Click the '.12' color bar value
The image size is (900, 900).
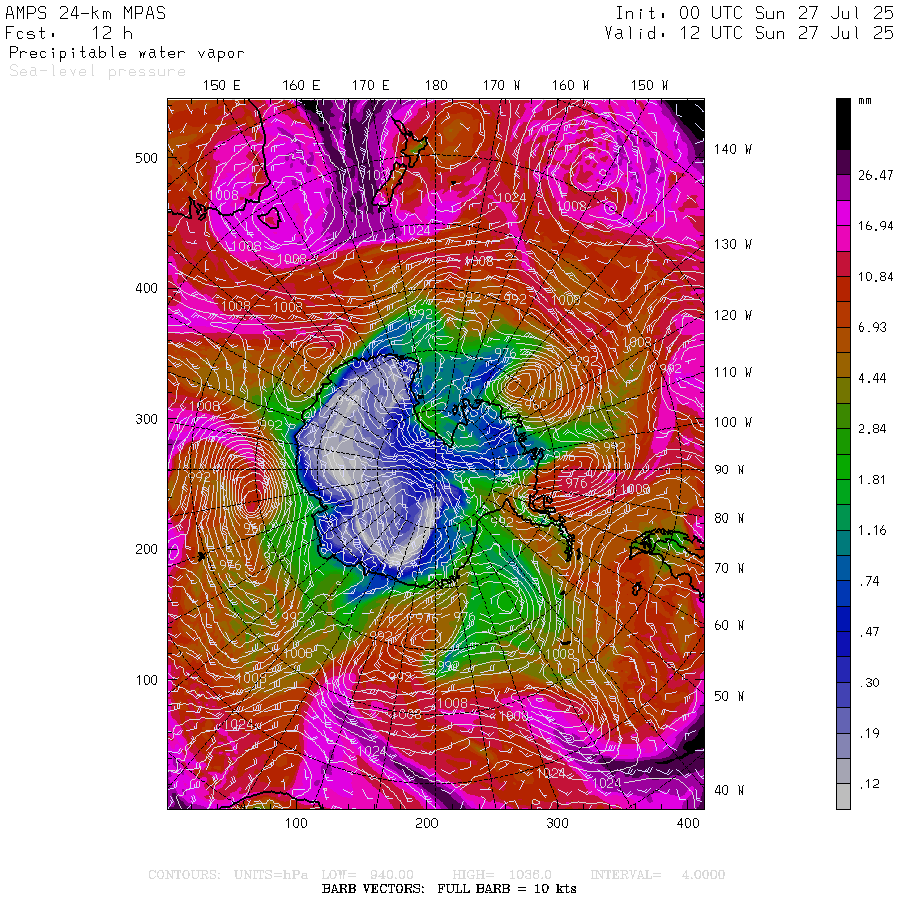tap(870, 784)
